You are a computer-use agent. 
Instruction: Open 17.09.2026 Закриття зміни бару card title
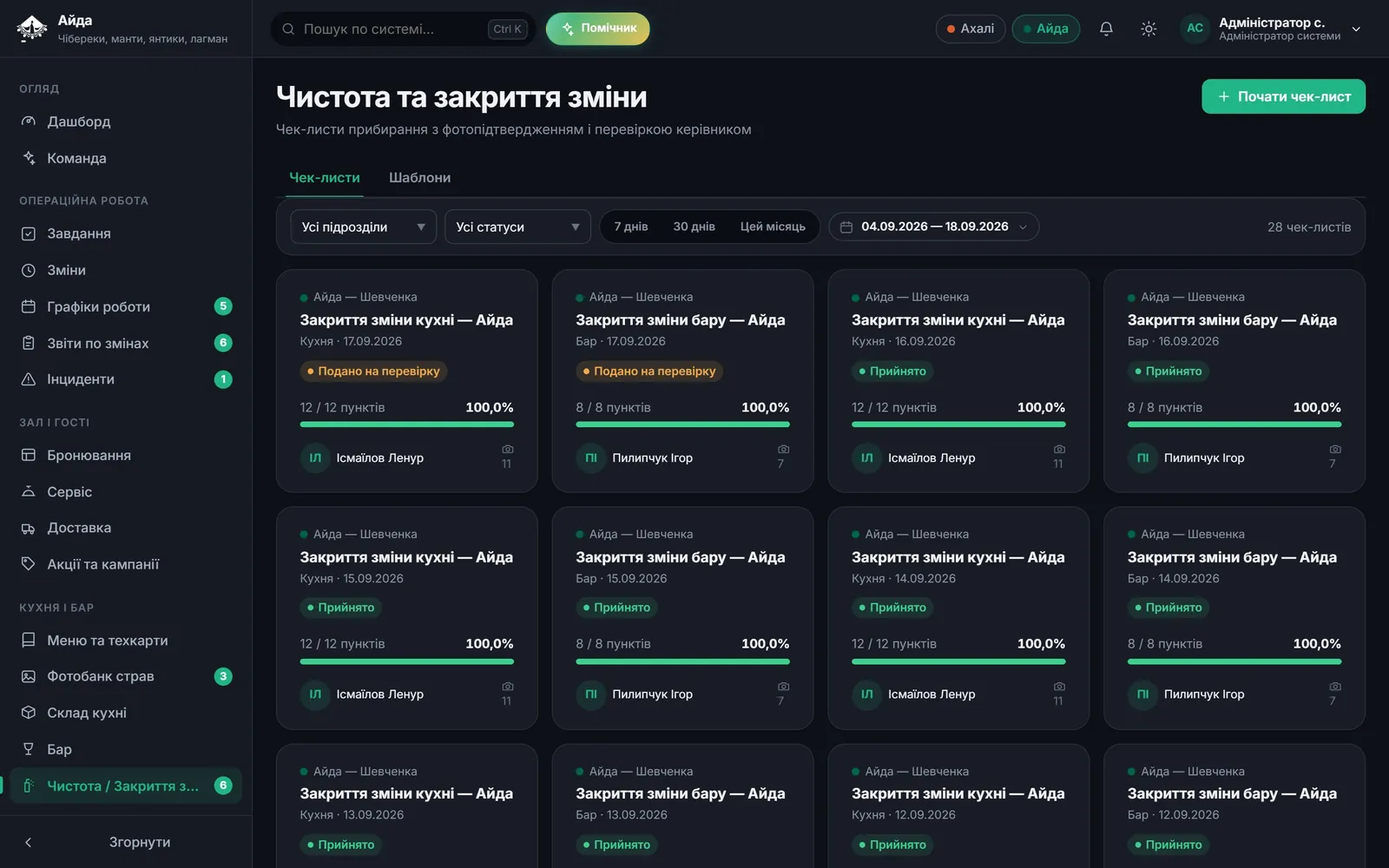tap(681, 320)
